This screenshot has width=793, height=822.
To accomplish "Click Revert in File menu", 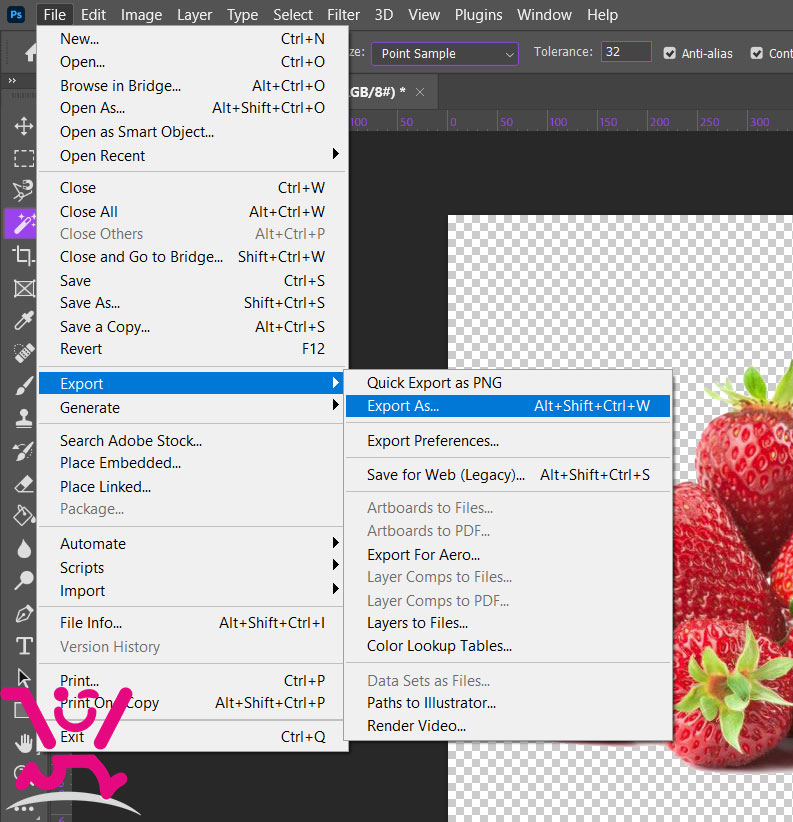I will (192, 349).
